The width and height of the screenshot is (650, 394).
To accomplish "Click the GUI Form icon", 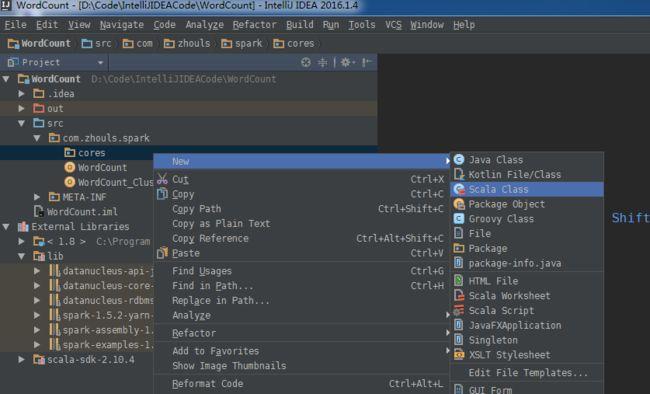I will pyautogui.click(x=459, y=389).
